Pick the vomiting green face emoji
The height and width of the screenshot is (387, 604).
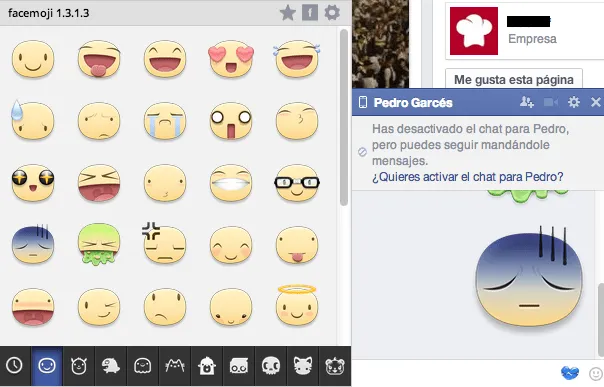click(x=99, y=244)
